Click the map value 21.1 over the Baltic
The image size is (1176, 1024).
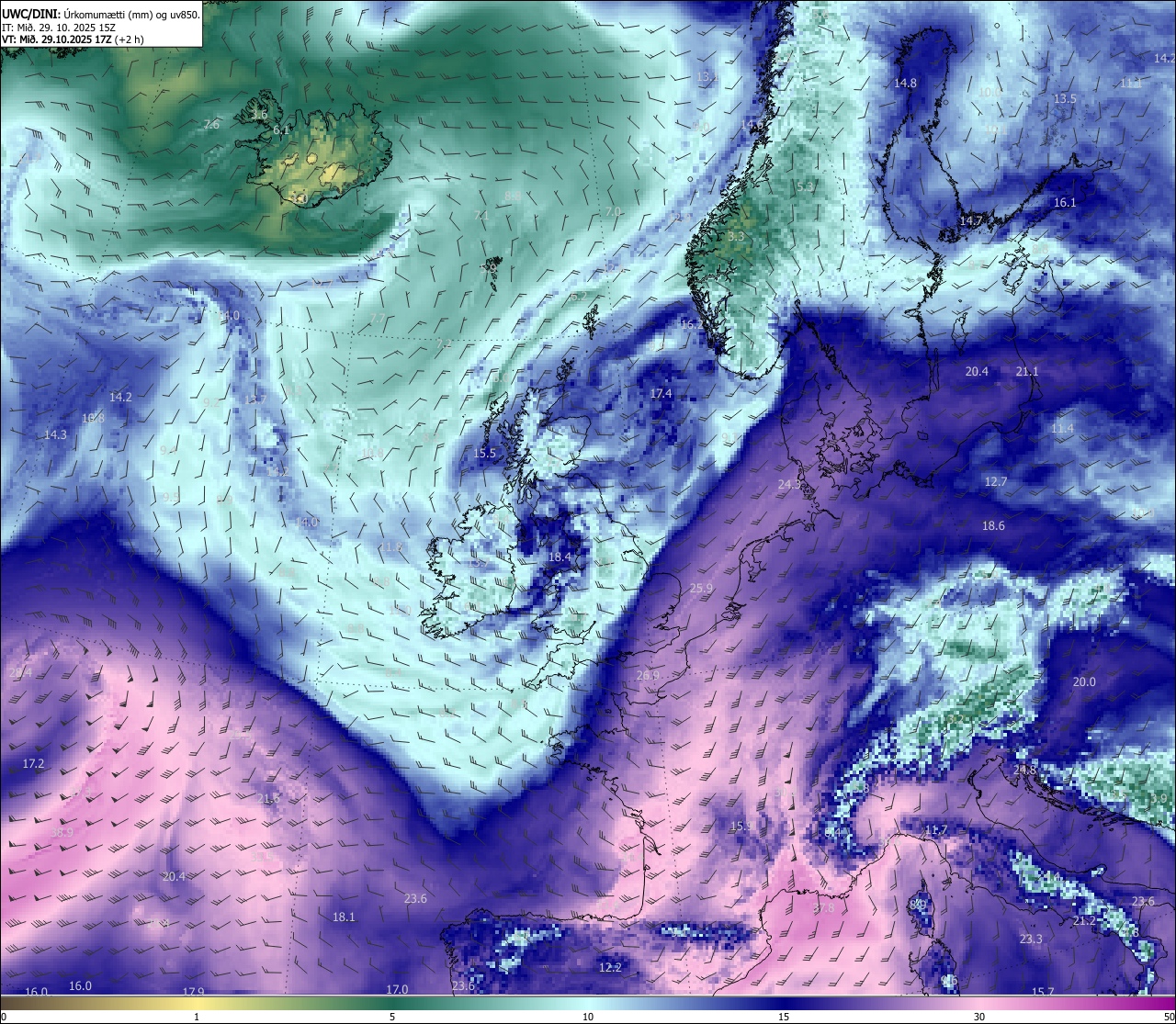[x=1027, y=372]
